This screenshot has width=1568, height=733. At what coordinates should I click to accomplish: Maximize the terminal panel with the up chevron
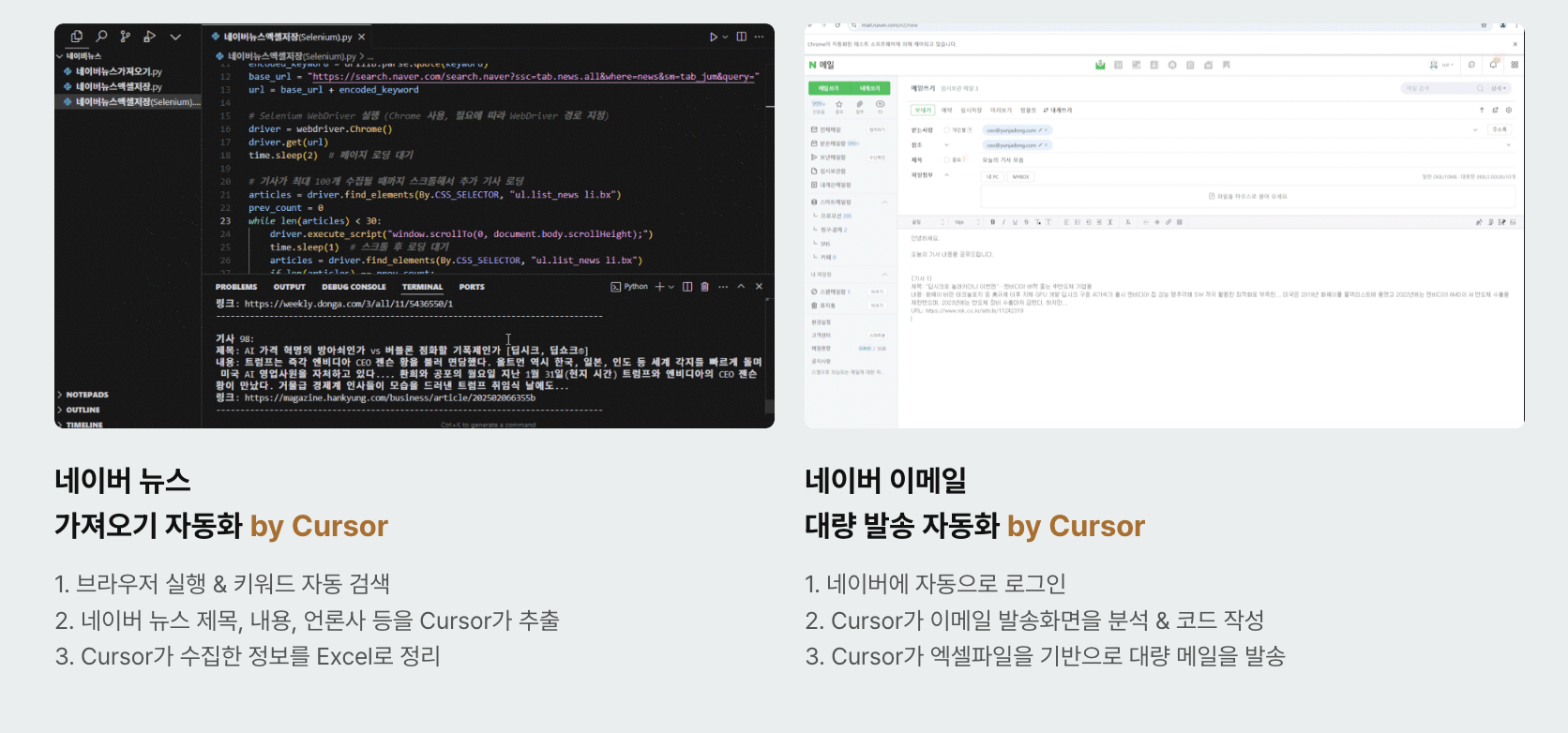(x=741, y=287)
